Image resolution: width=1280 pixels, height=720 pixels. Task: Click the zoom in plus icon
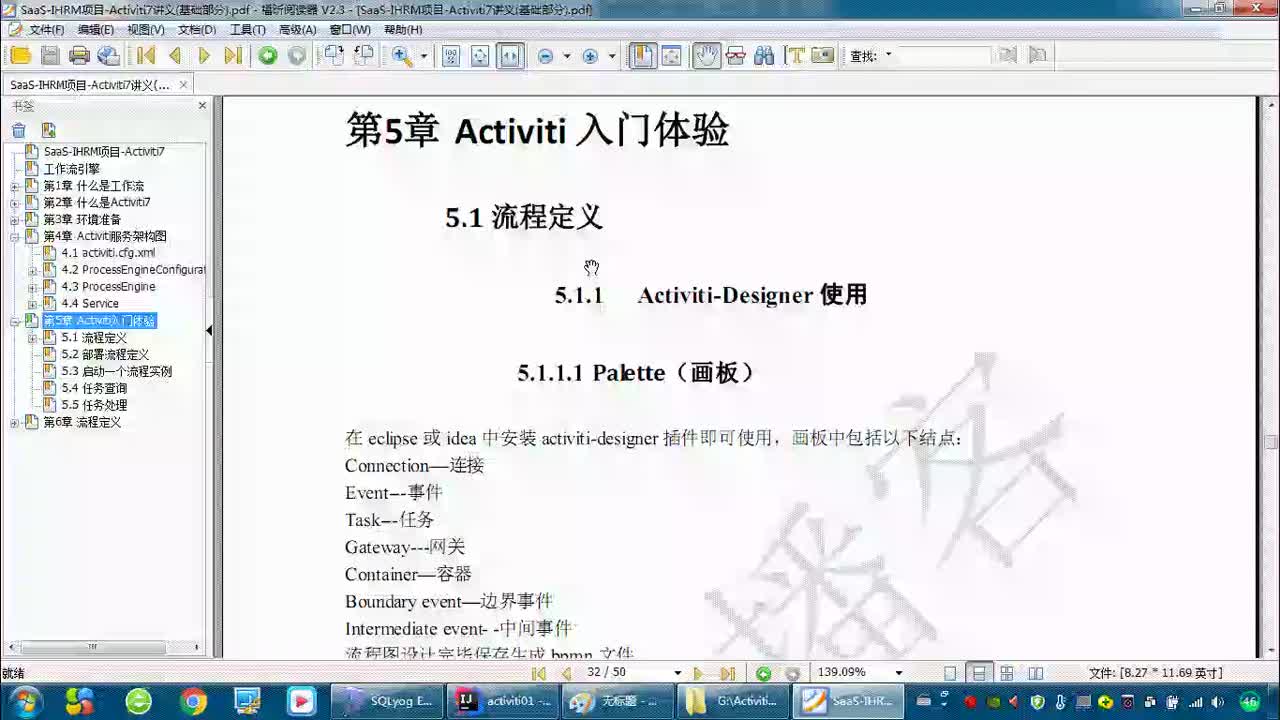click(590, 56)
